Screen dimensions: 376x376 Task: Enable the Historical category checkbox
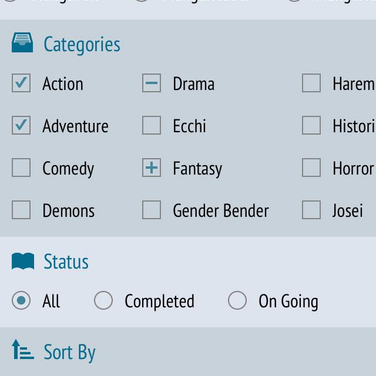click(x=311, y=125)
